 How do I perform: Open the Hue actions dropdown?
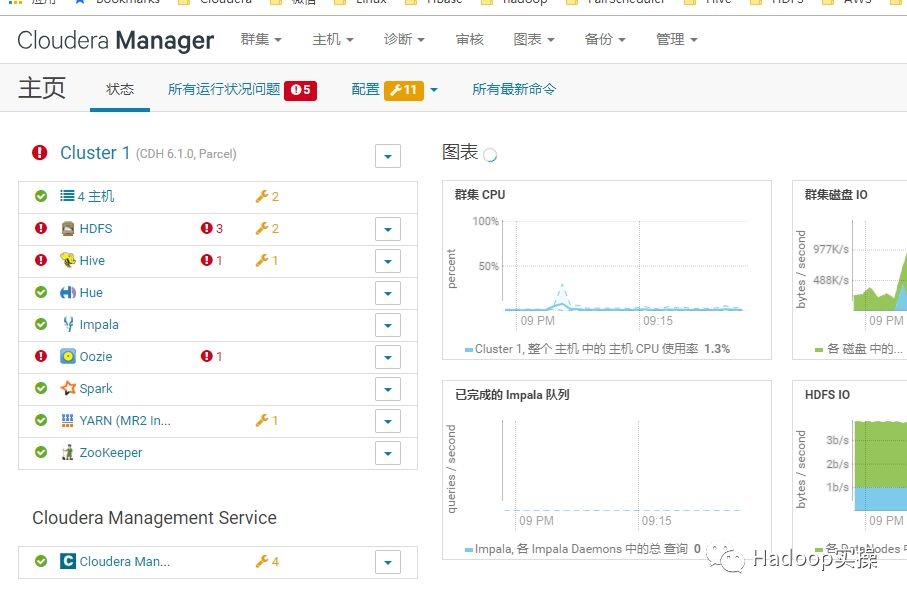pyautogui.click(x=388, y=293)
